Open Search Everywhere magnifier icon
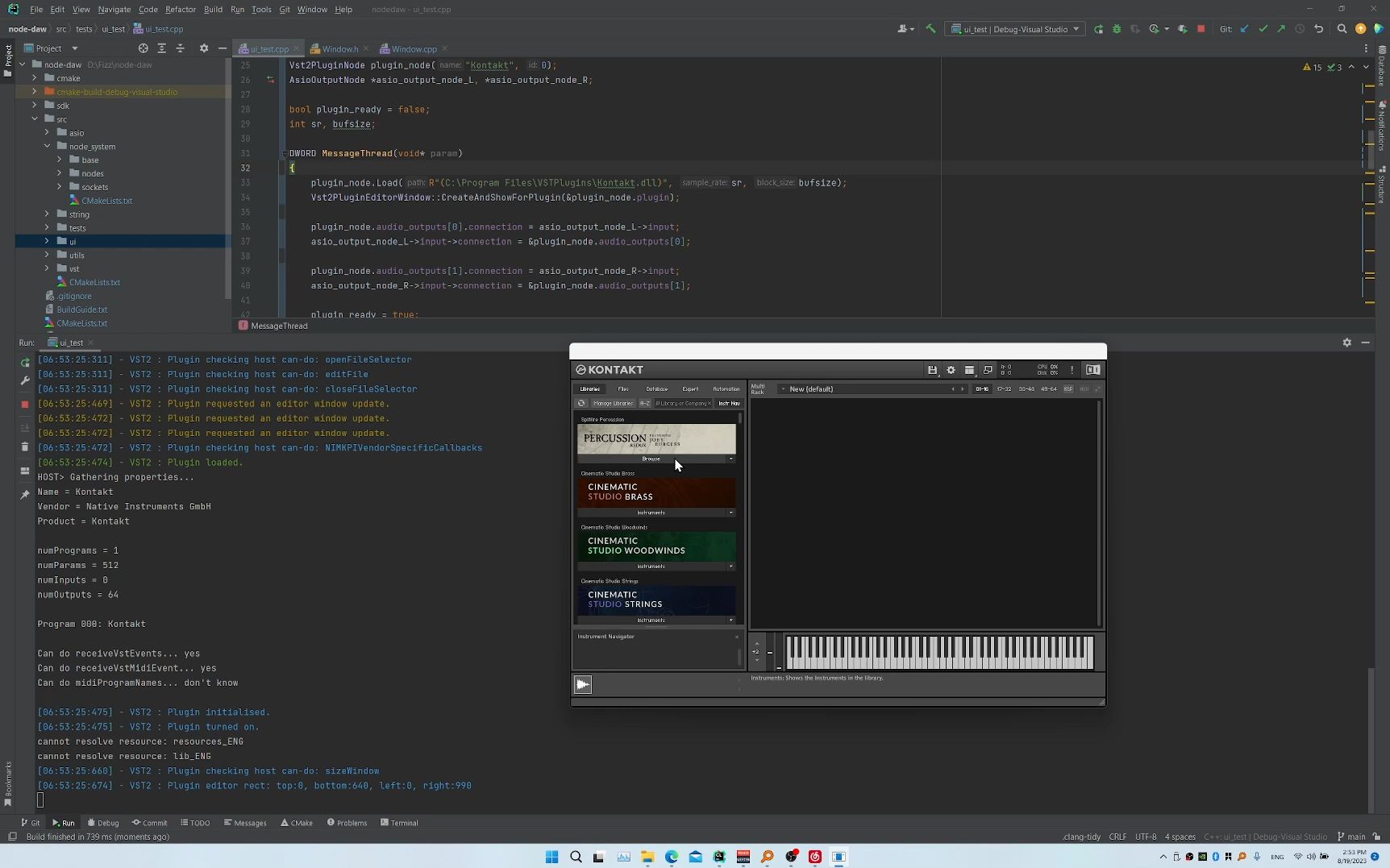Viewport: 1390px width, 868px height. click(1342, 29)
